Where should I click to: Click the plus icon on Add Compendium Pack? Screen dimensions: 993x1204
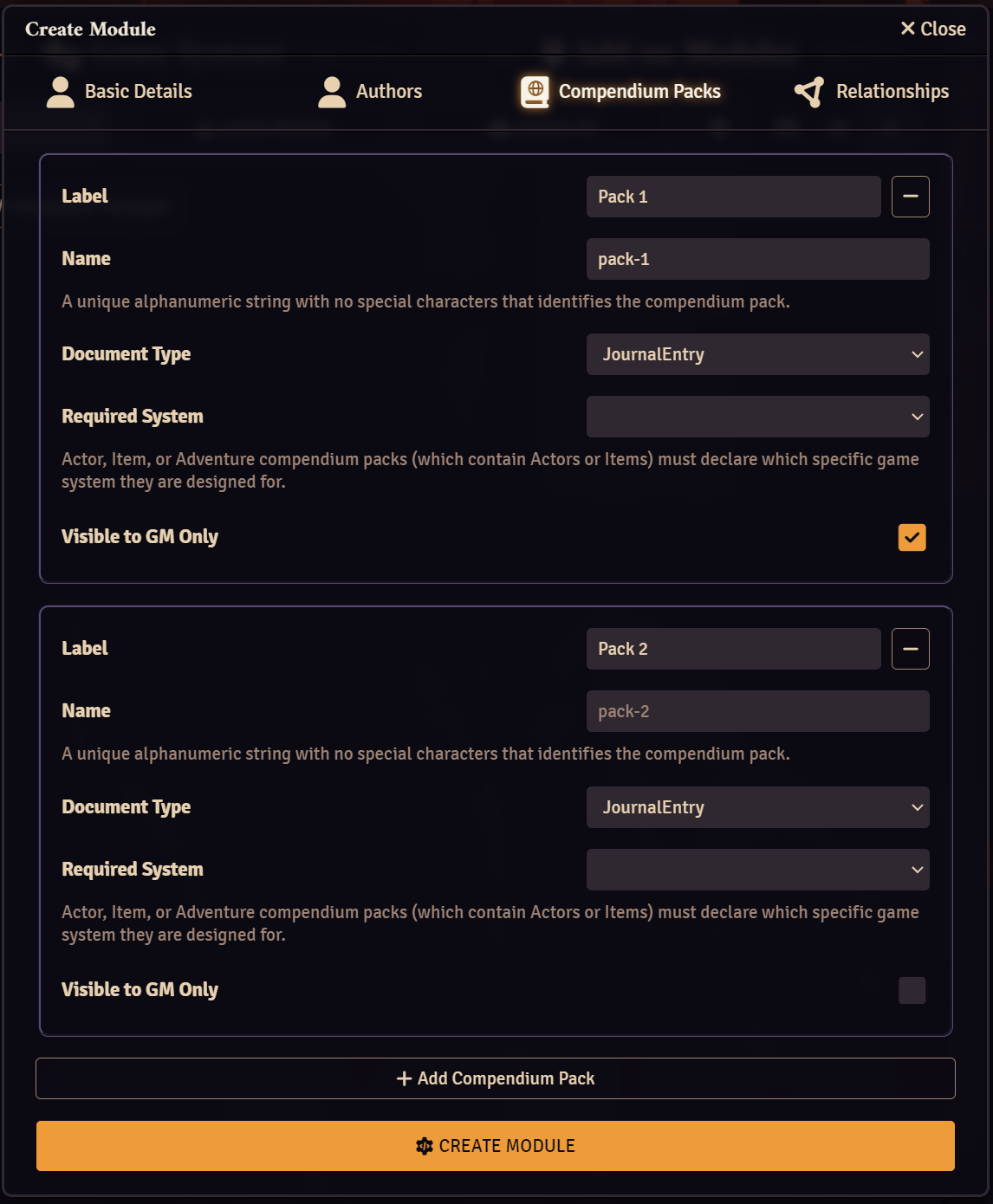(x=402, y=1078)
